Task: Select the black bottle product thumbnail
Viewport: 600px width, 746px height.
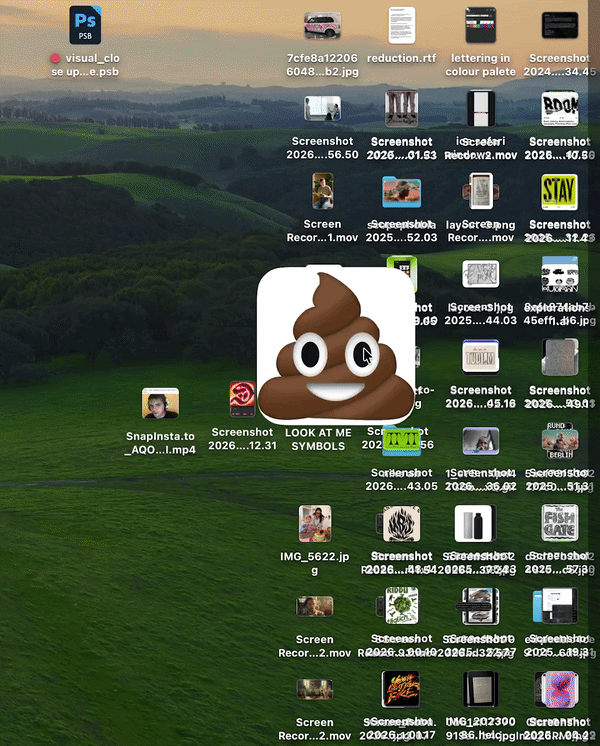Action: (x=475, y=523)
